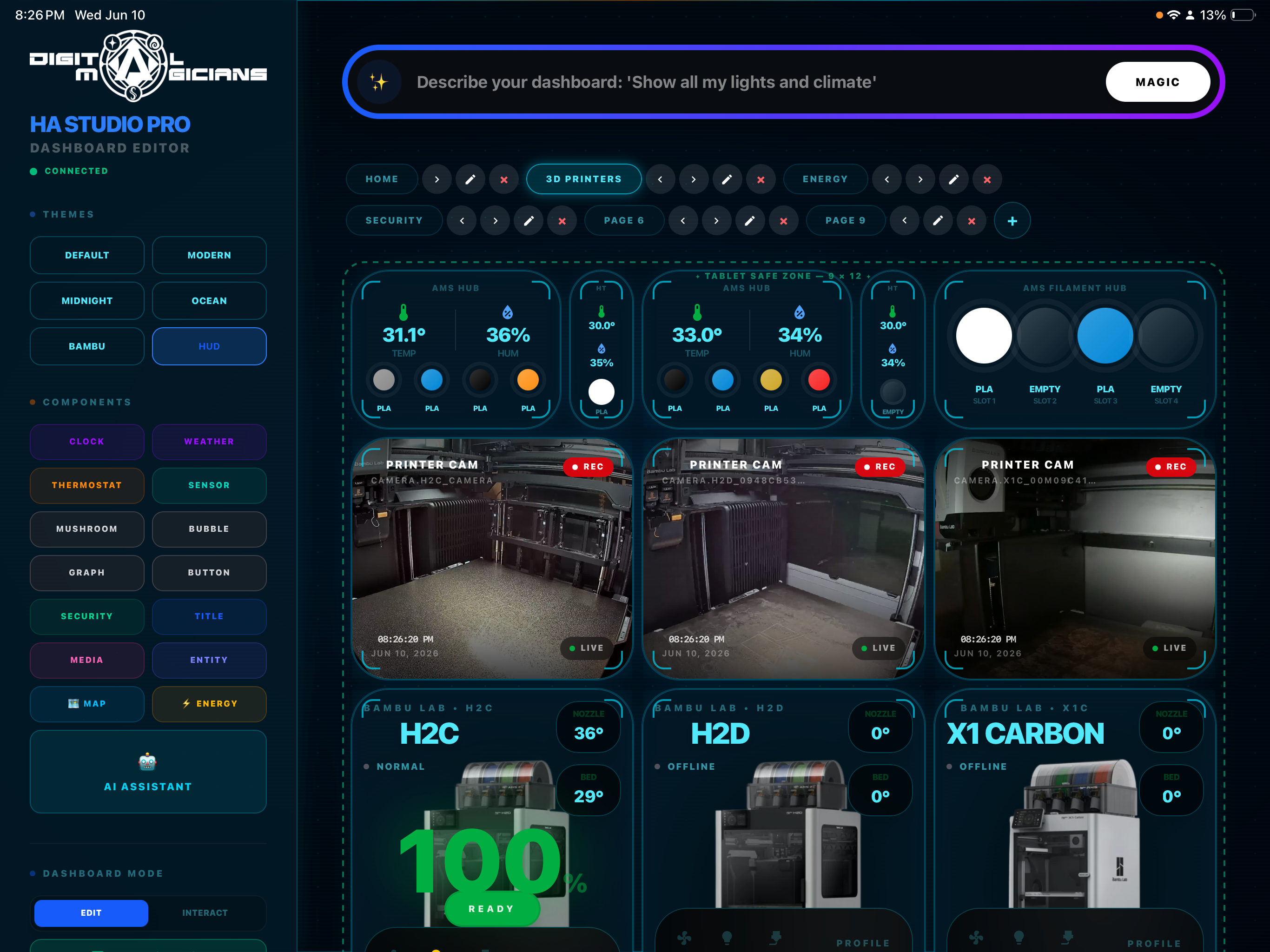The image size is (1270, 952).
Task: Add a THERMOSTAT component
Action: tap(87, 486)
